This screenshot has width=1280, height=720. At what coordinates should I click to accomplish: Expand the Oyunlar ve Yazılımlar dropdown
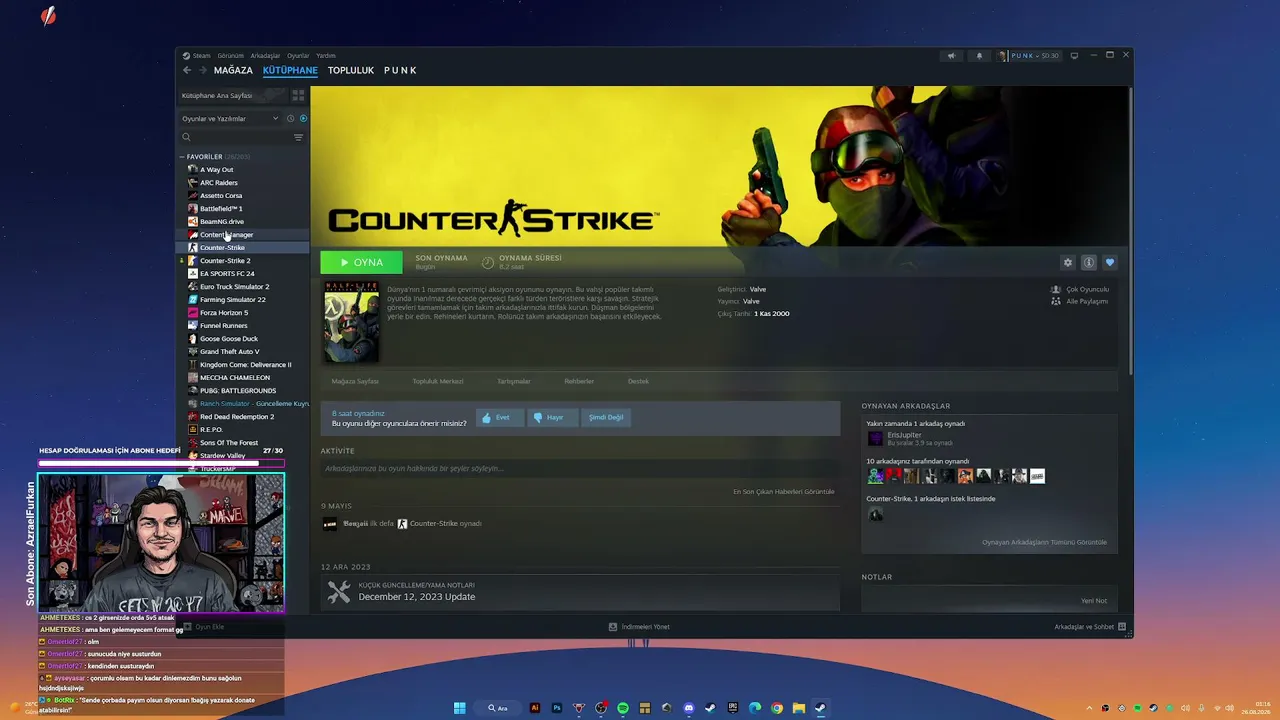pyautogui.click(x=230, y=119)
